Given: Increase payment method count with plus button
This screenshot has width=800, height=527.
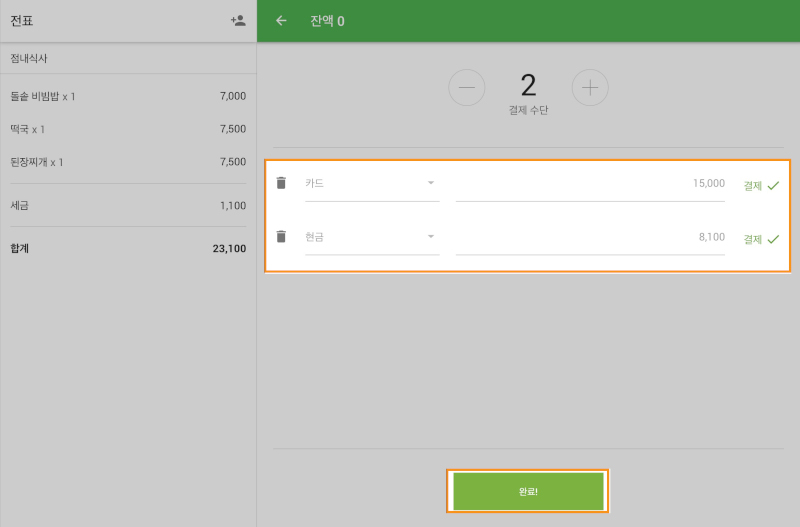Looking at the screenshot, I should coord(590,88).
